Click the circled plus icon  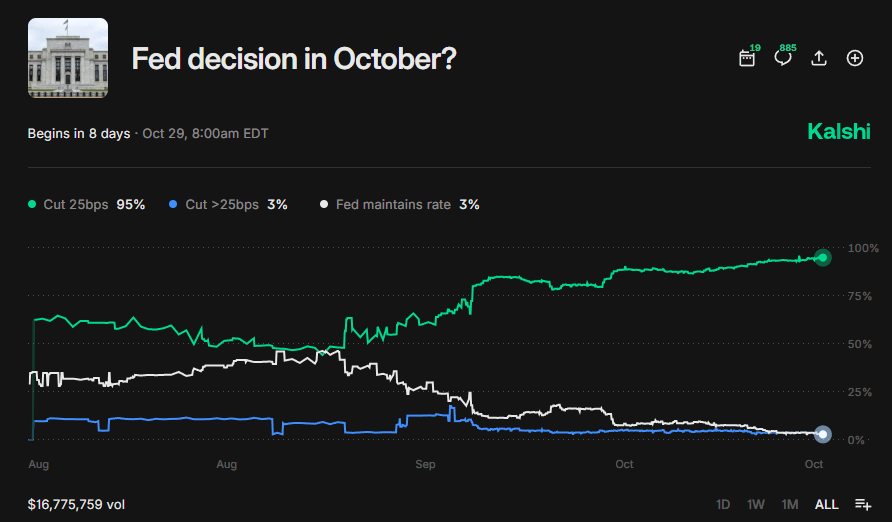pyautogui.click(x=855, y=58)
